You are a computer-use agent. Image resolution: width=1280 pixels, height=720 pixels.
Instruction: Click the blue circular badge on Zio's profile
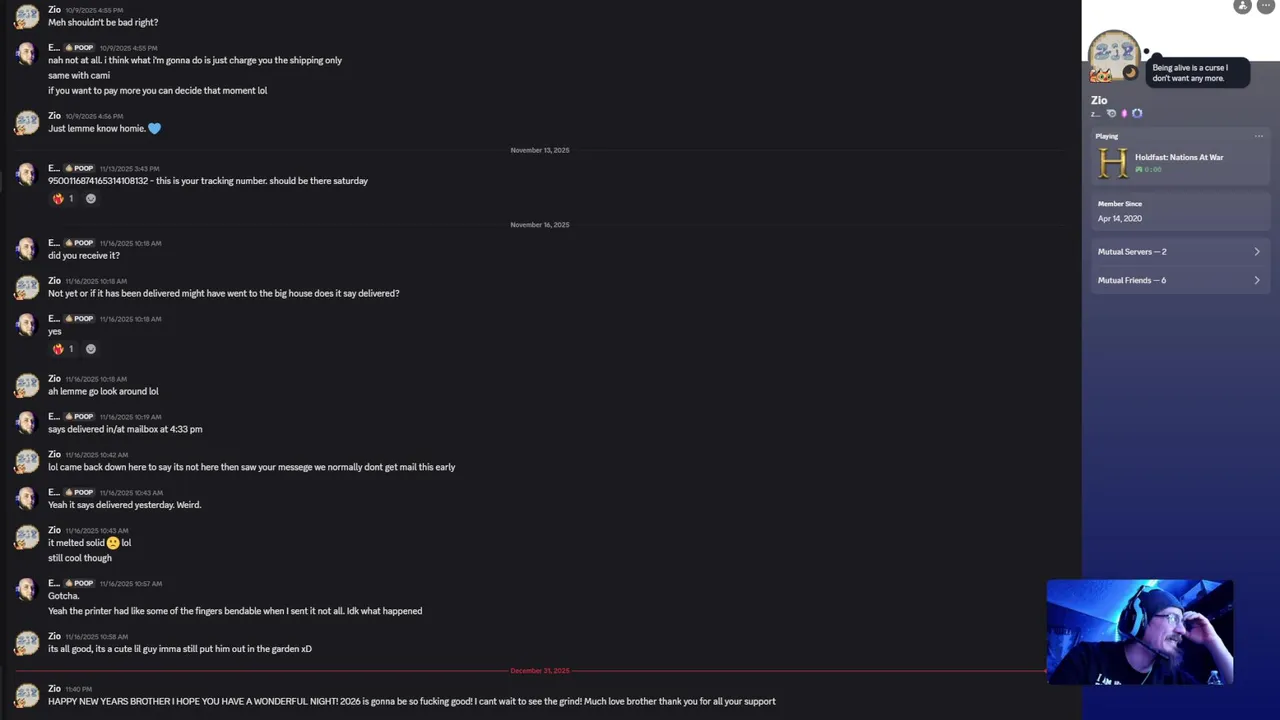pos(1137,114)
